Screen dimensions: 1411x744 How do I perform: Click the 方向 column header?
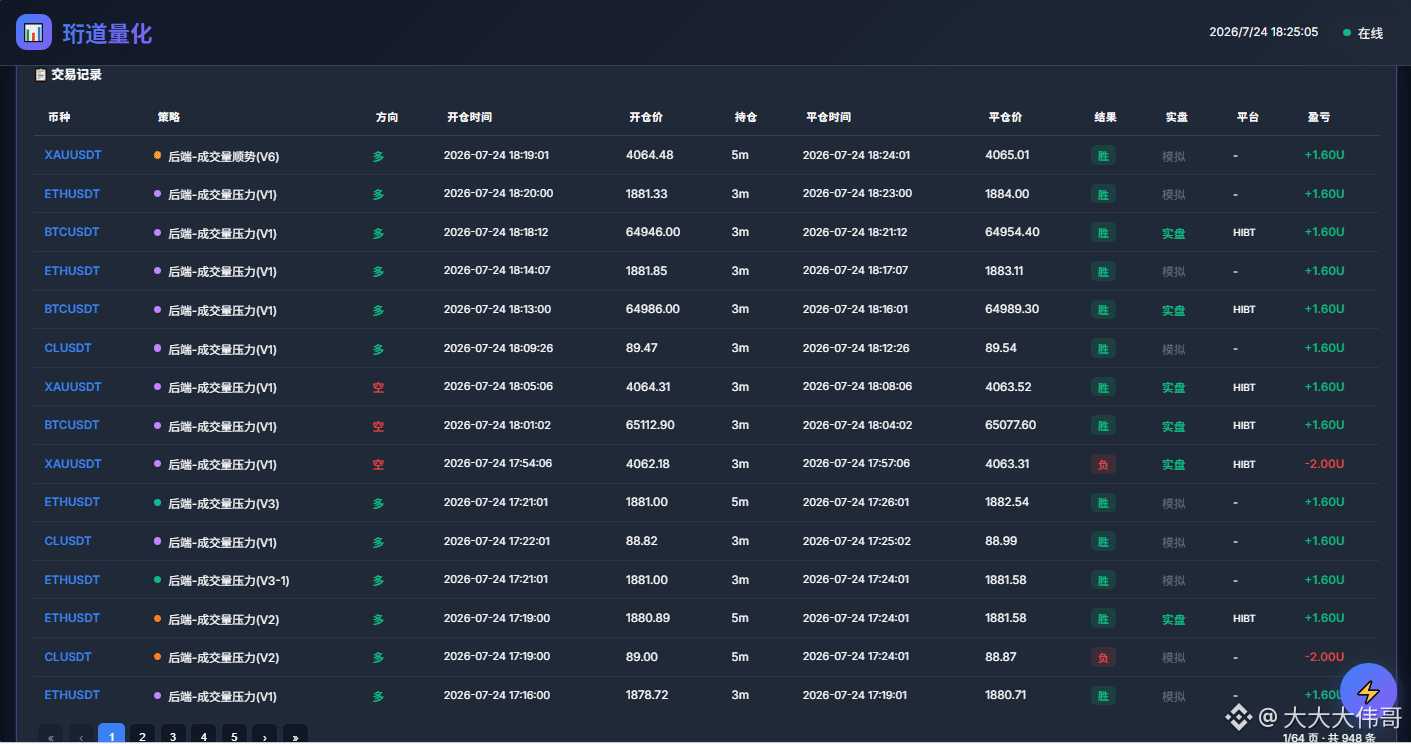pos(387,117)
